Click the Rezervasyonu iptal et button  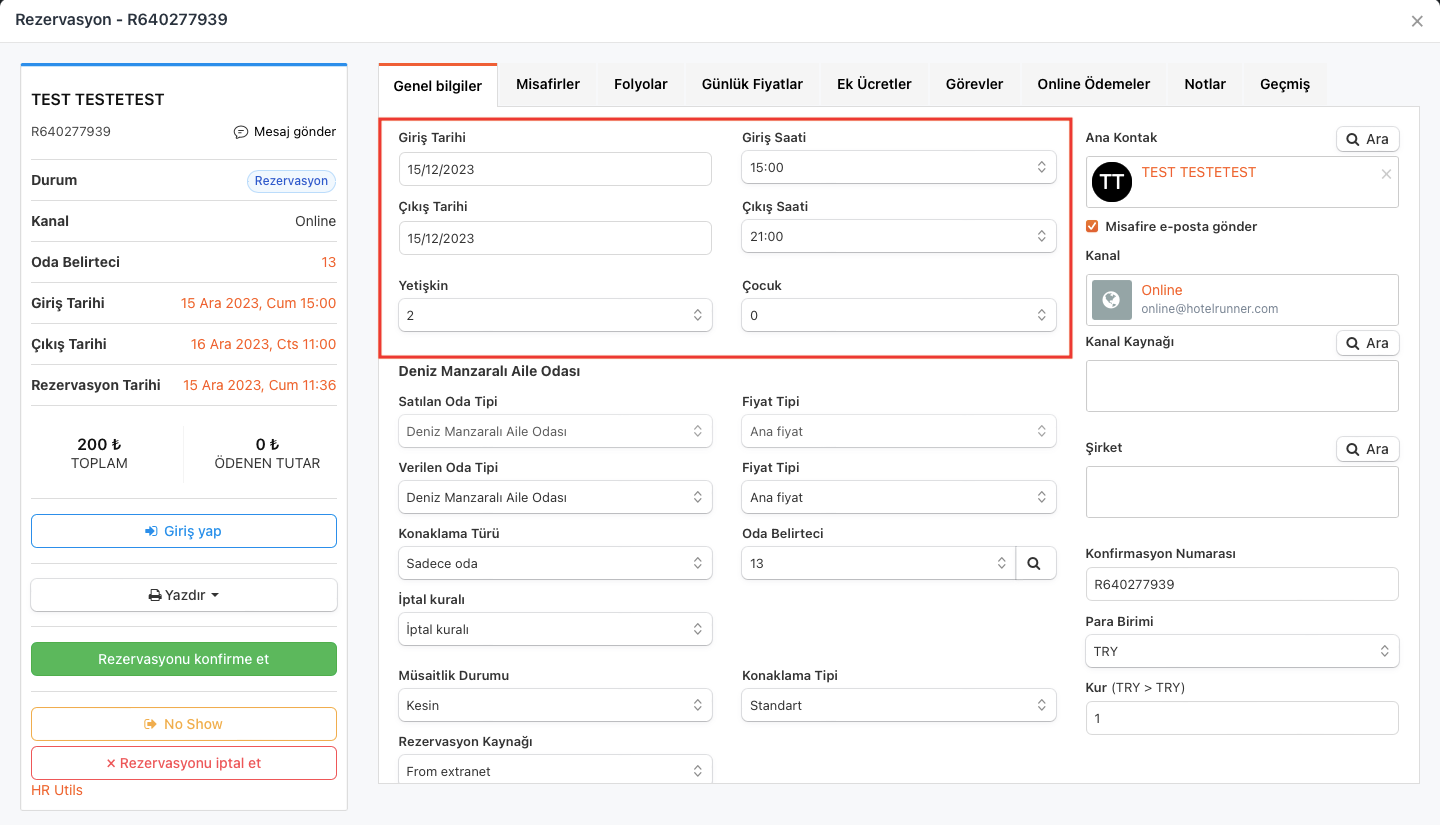pyautogui.click(x=184, y=763)
